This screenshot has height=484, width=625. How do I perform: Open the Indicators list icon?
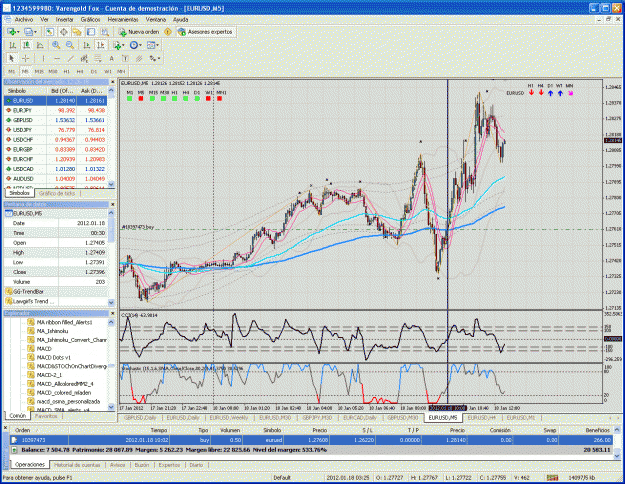pyautogui.click(x=117, y=45)
